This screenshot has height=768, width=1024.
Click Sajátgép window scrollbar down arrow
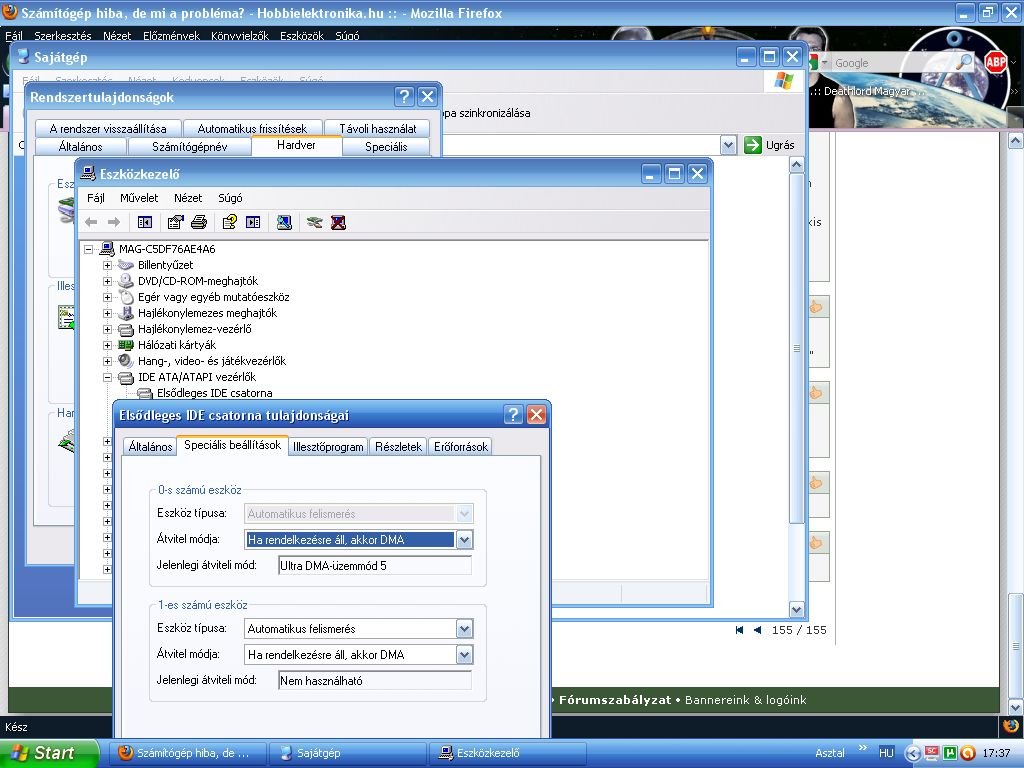point(797,609)
